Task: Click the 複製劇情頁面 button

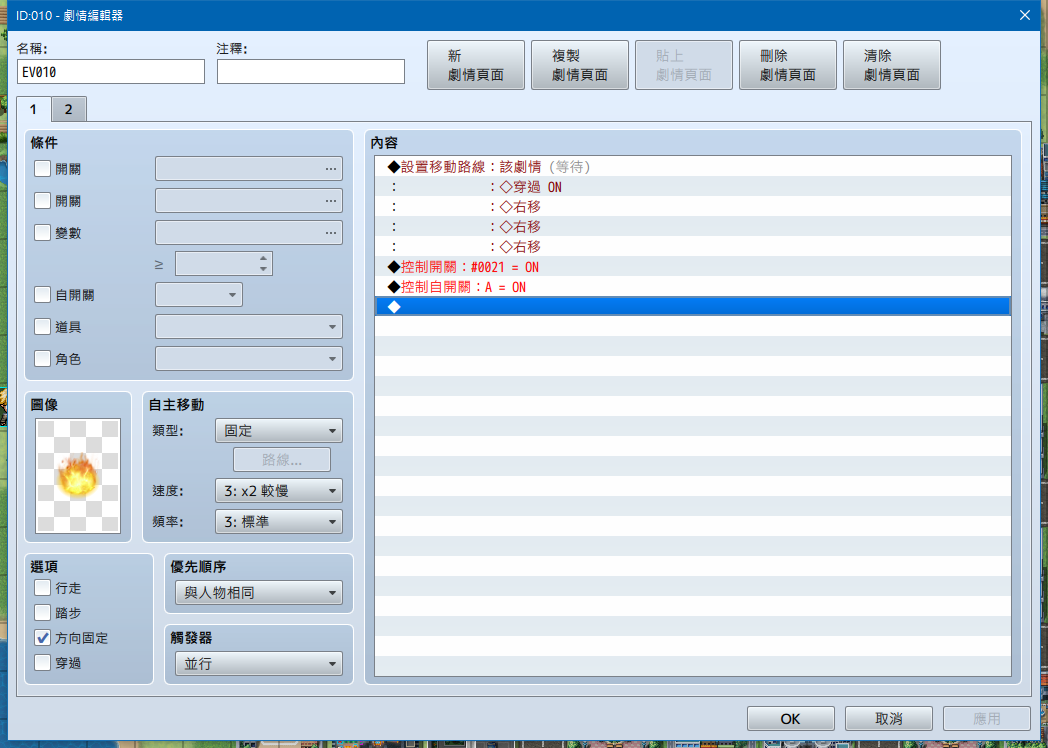Action: pos(579,65)
